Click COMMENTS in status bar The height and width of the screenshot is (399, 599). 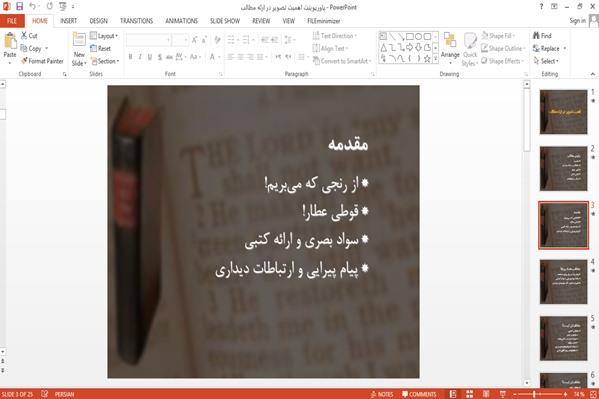[x=419, y=394]
